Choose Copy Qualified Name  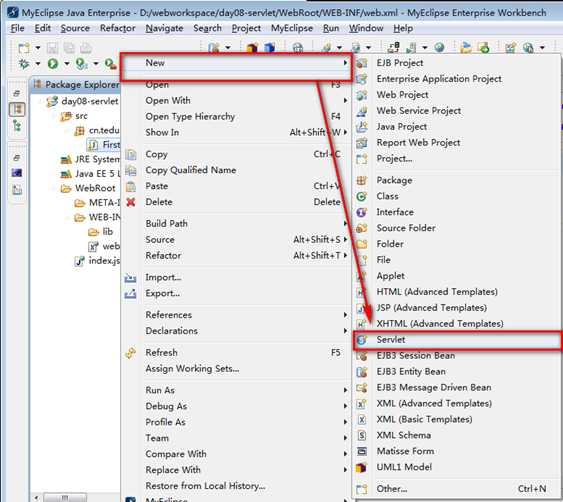(x=236, y=170)
